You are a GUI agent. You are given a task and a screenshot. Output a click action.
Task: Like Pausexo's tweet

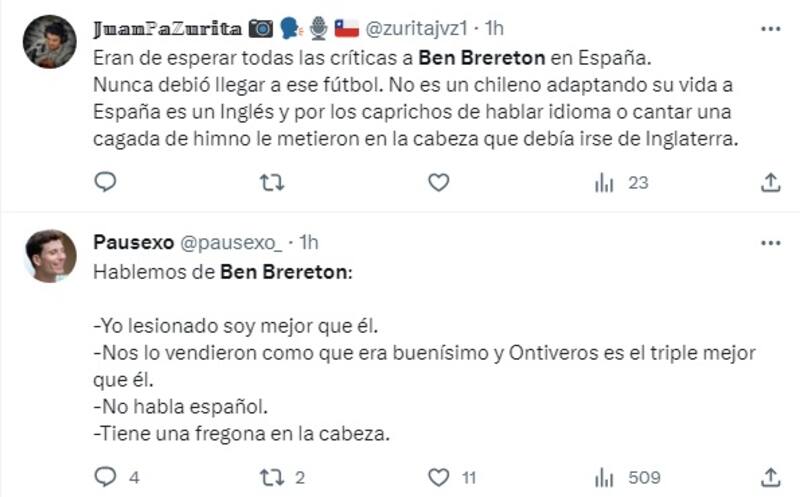[x=438, y=476]
